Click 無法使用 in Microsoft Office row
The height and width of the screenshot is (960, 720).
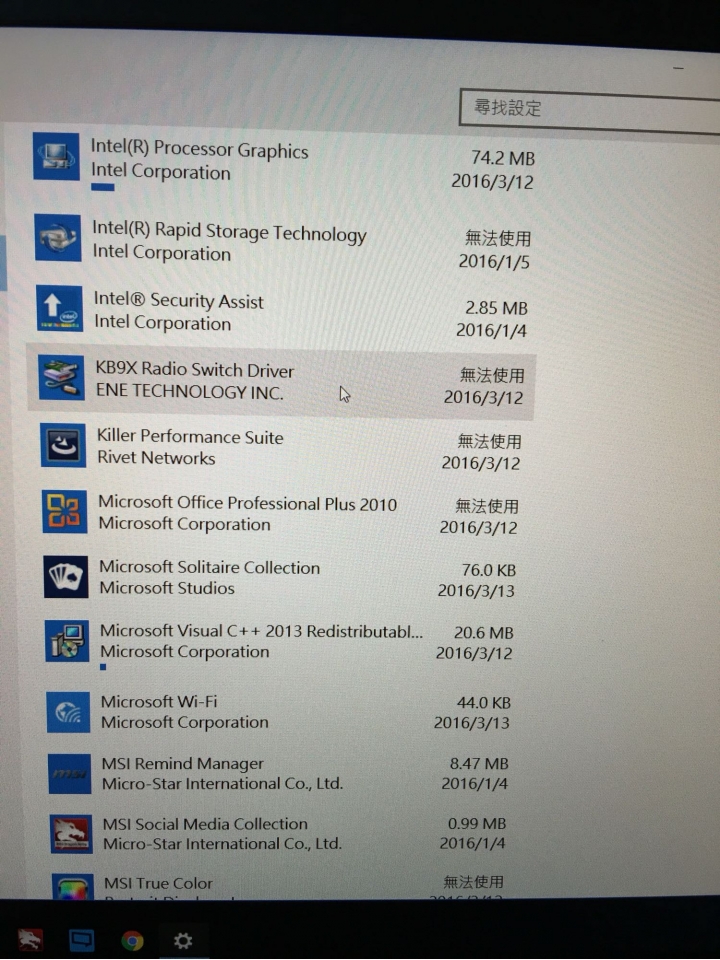[487, 506]
